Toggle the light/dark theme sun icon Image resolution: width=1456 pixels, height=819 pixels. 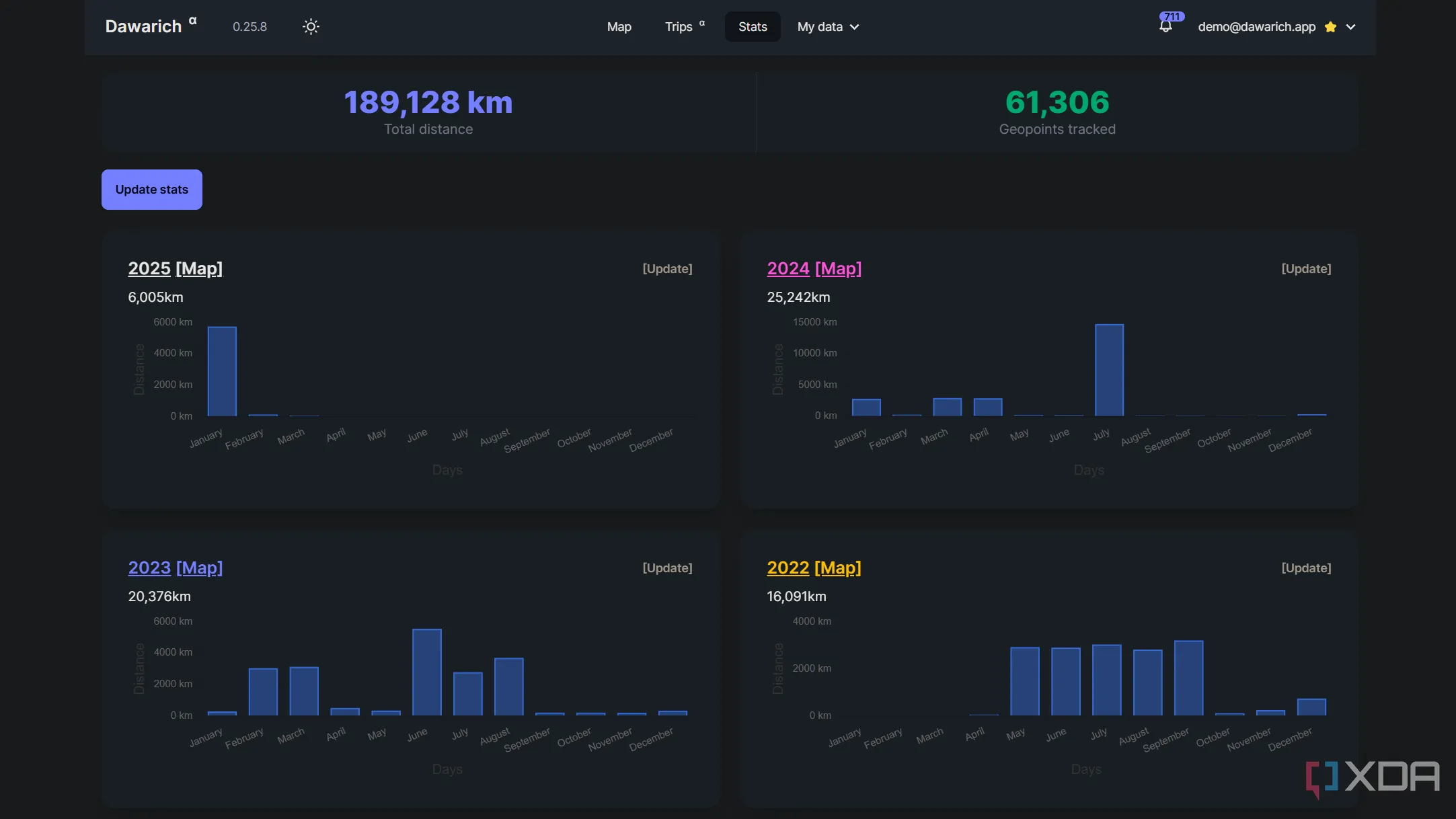point(311,27)
